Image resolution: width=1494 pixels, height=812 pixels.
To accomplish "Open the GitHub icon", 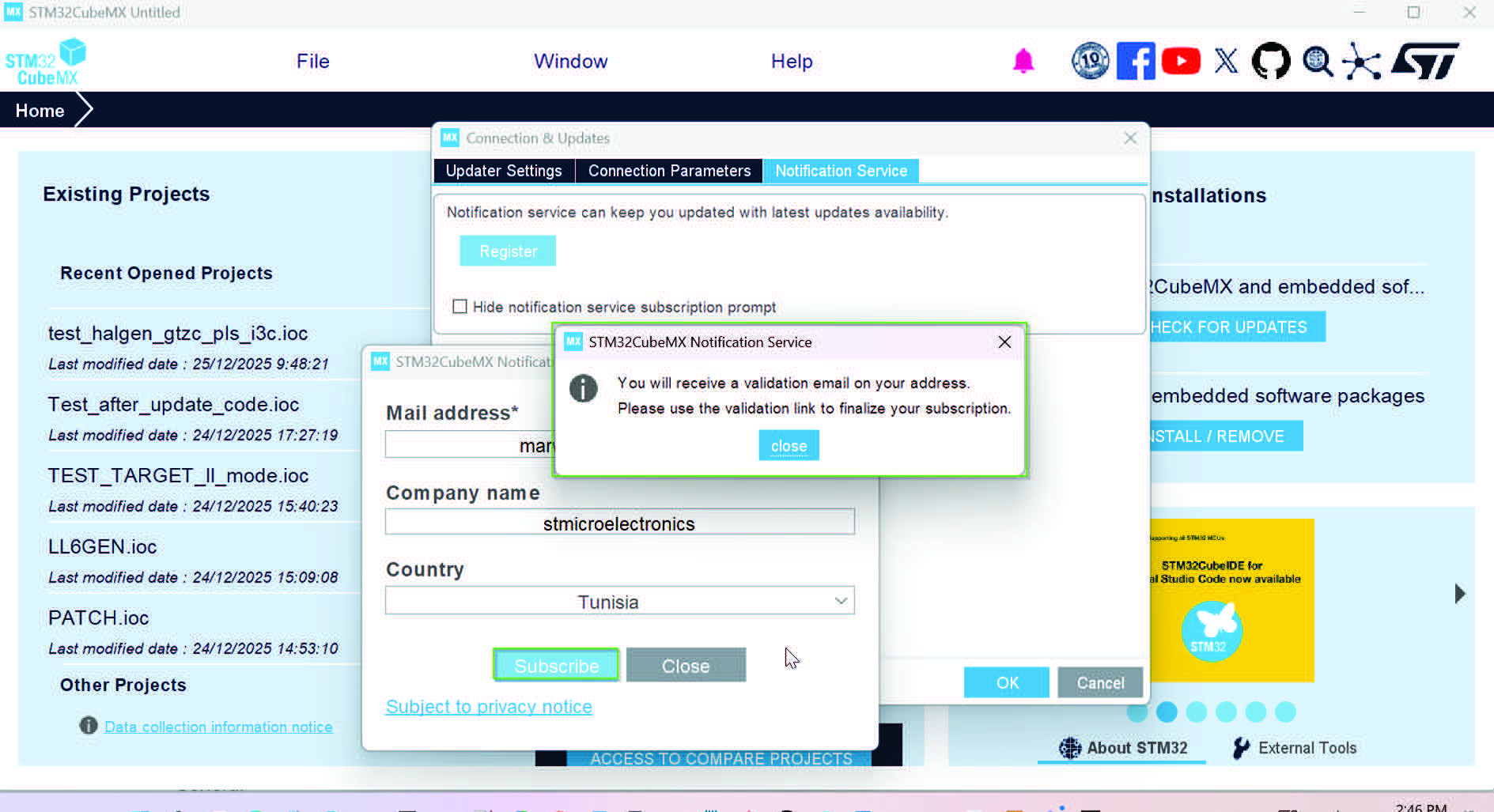I will pos(1271,61).
